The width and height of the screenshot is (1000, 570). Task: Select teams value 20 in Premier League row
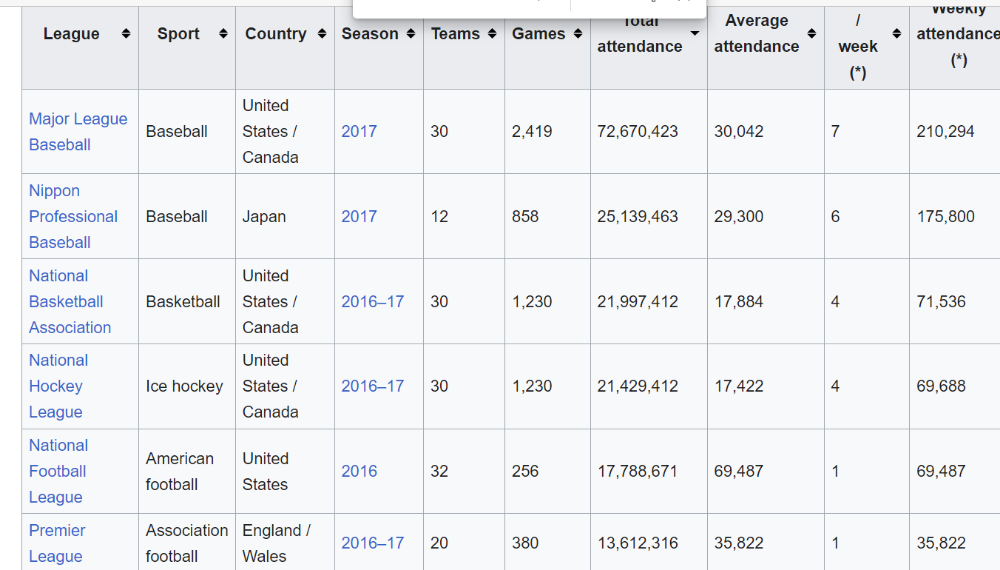[x=439, y=543]
